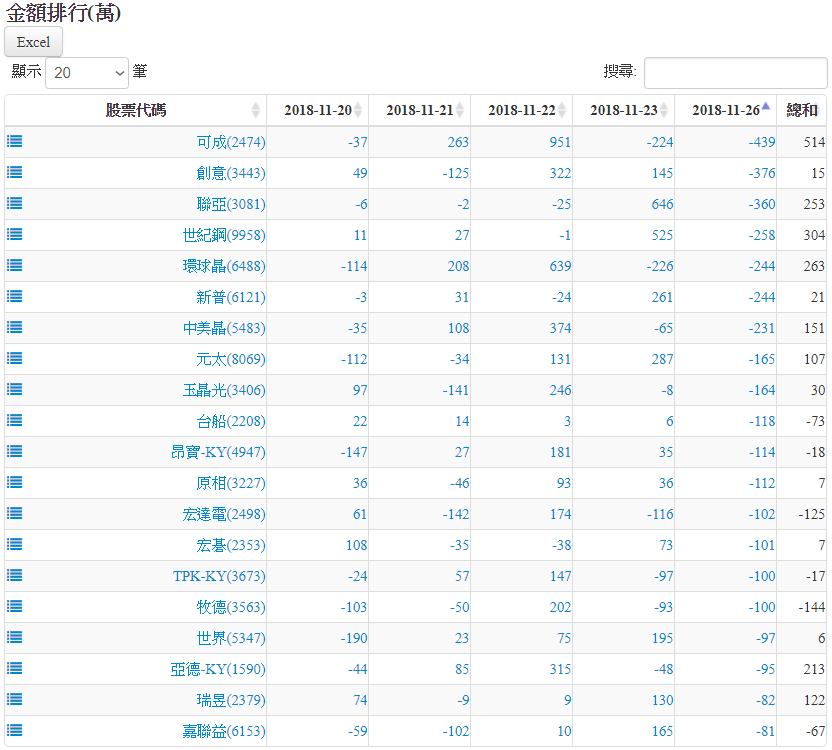Open the 顯示 rows-per-page dropdown
Viewport: 832px width, 750px height.
[87, 73]
